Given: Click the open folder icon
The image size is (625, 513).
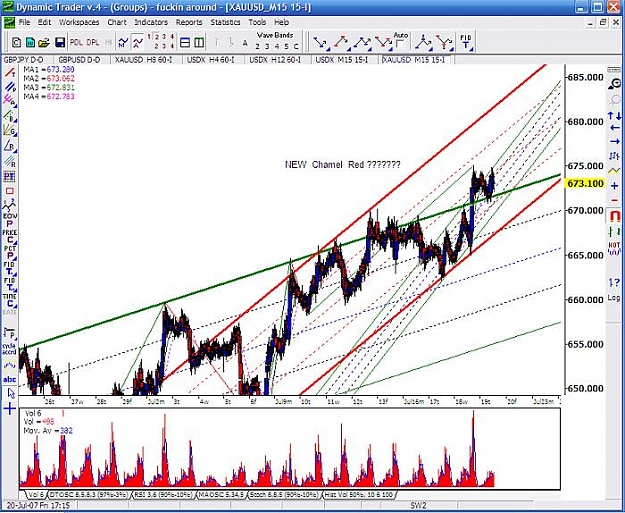Looking at the screenshot, I should 44,42.
